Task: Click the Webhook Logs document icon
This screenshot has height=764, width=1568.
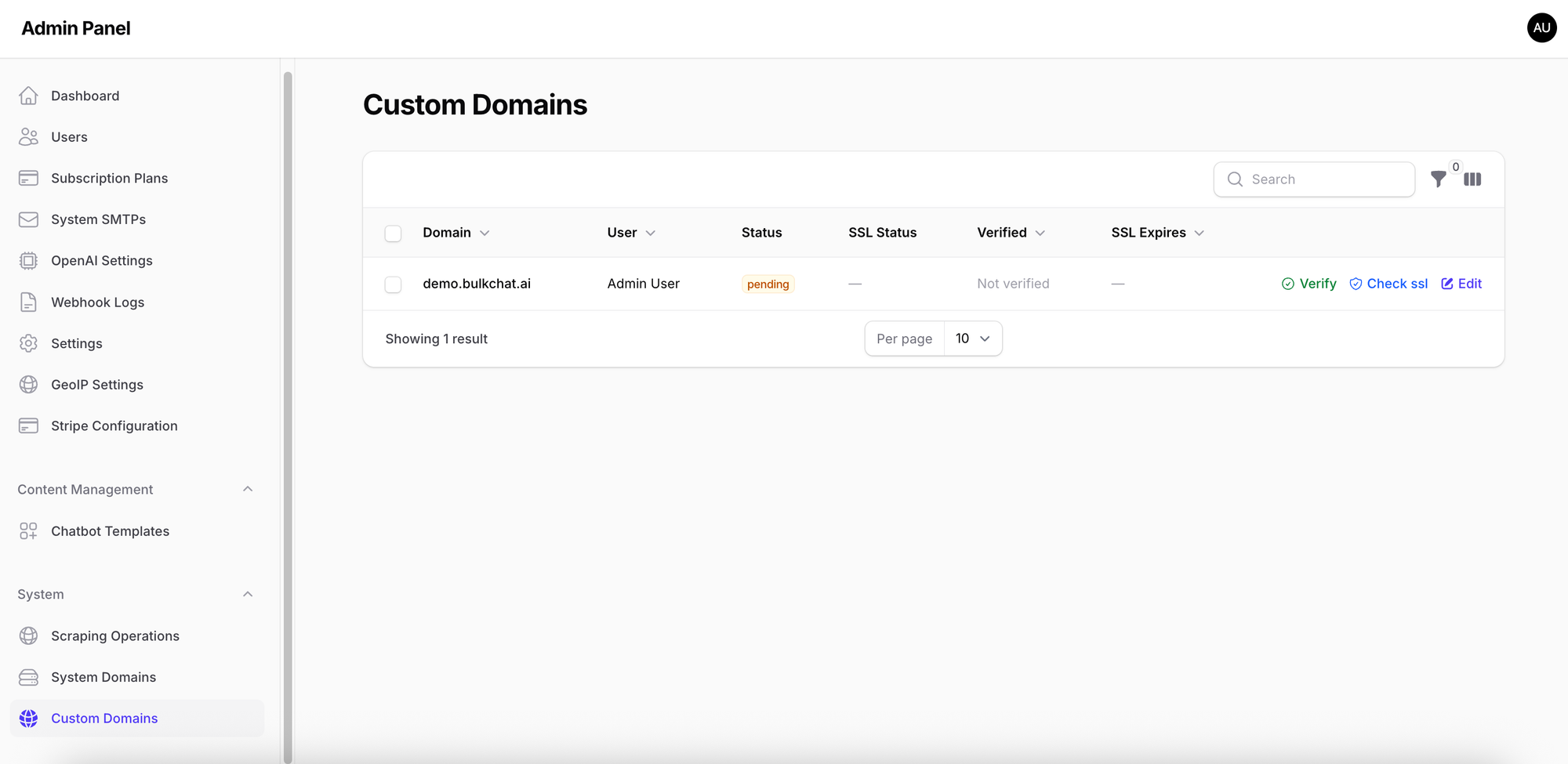Action: point(28,302)
